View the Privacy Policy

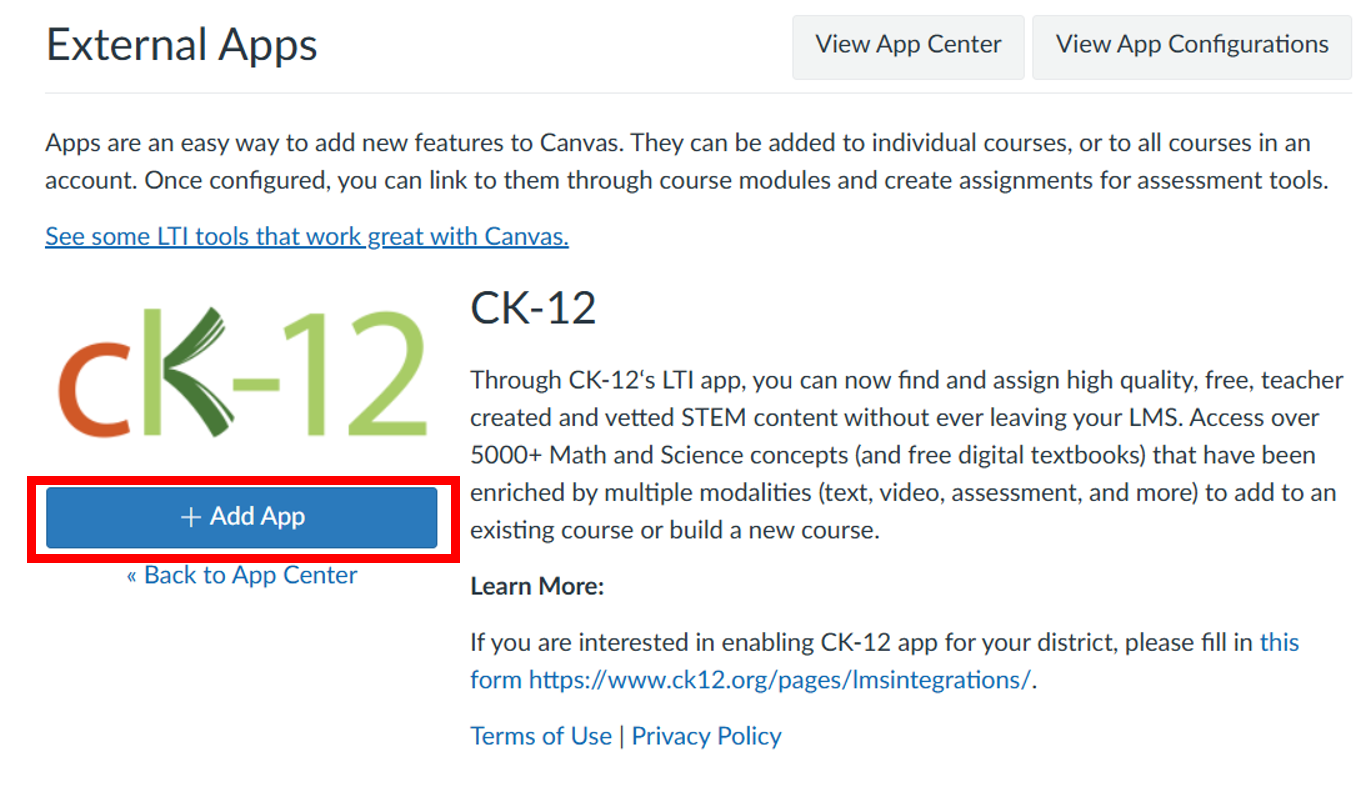[x=706, y=736]
